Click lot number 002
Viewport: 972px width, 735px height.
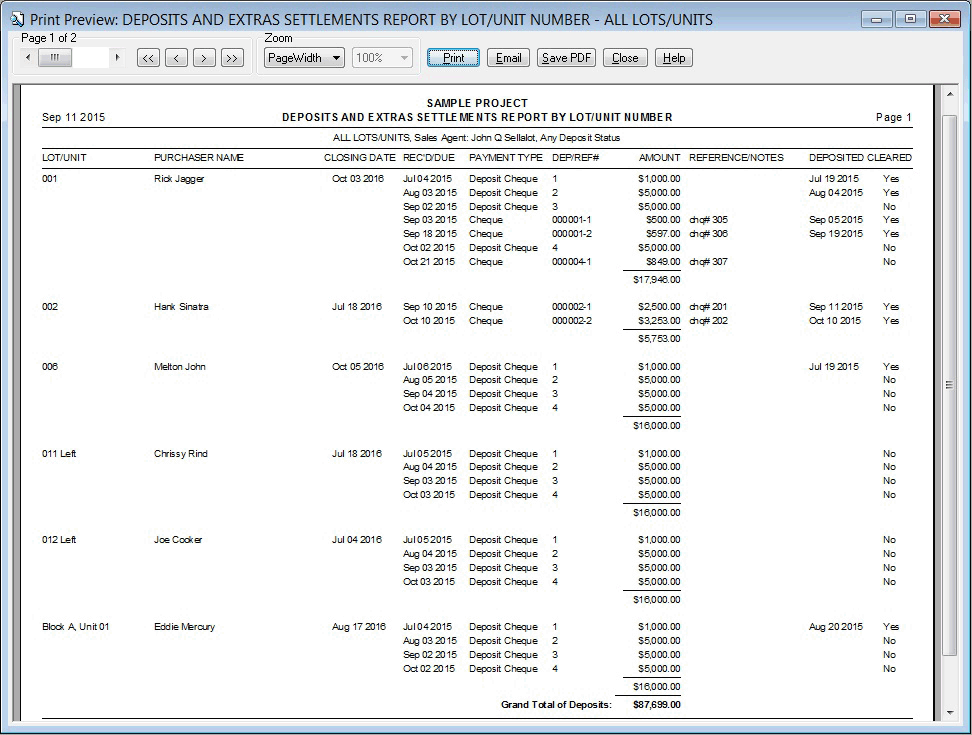coord(50,307)
